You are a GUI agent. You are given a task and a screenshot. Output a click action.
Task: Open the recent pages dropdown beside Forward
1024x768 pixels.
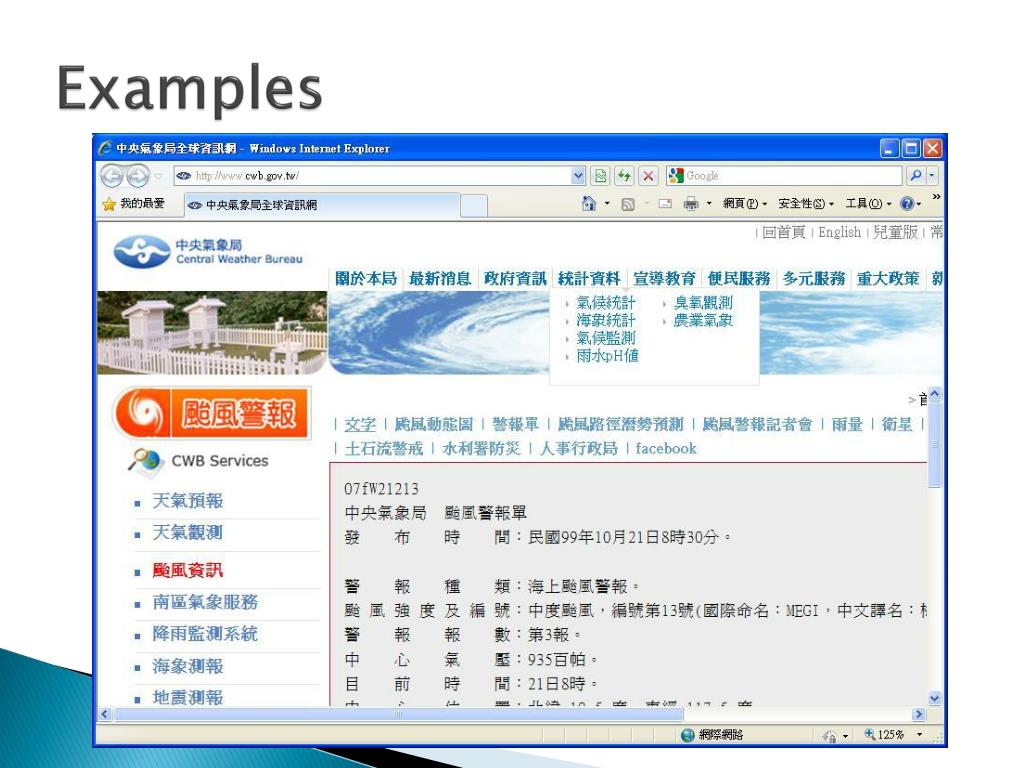click(x=157, y=176)
